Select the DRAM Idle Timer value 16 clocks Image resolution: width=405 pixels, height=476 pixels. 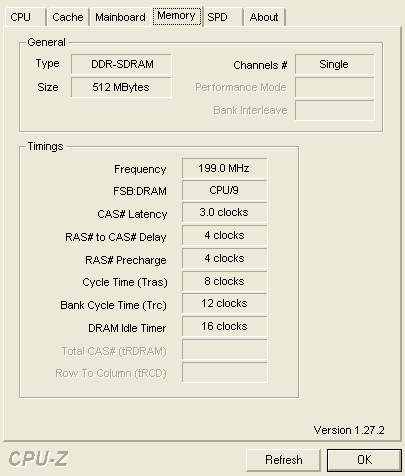click(x=225, y=326)
